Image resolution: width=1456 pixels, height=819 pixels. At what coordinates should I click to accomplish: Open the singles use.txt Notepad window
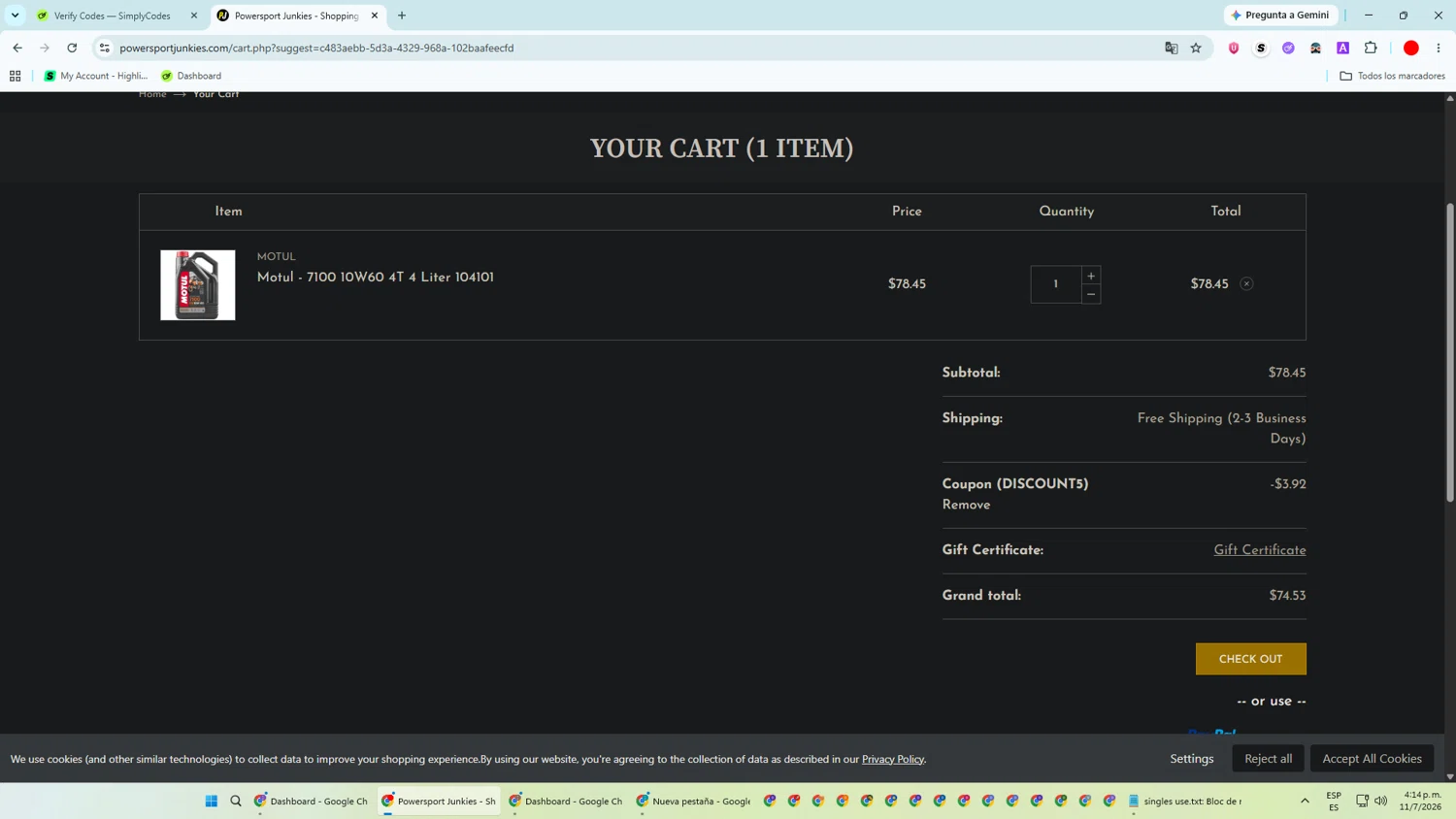pyautogui.click(x=1185, y=802)
